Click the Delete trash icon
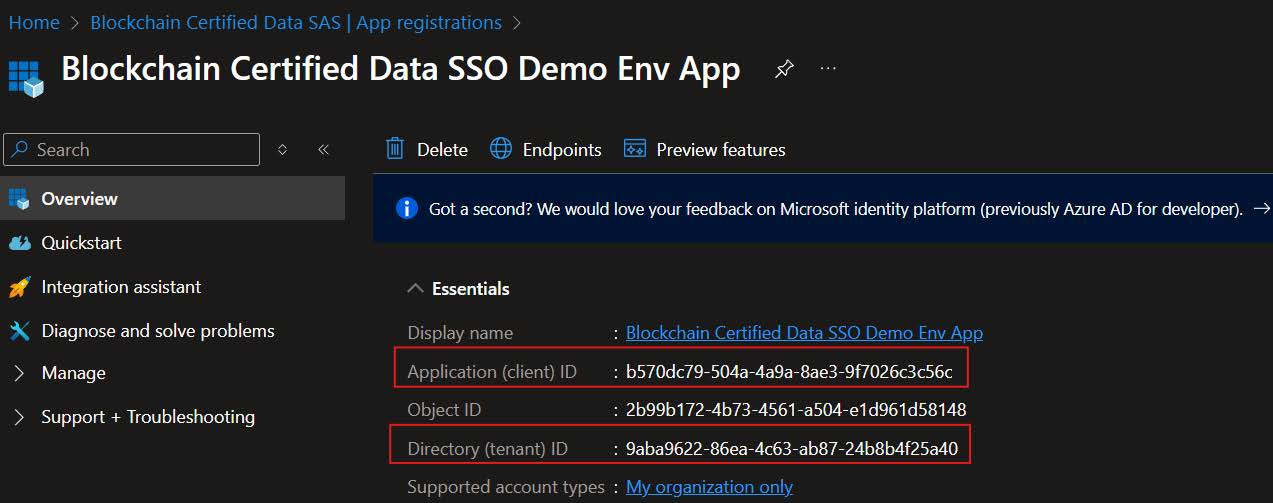The image size is (1273, 503). pyautogui.click(x=395, y=149)
